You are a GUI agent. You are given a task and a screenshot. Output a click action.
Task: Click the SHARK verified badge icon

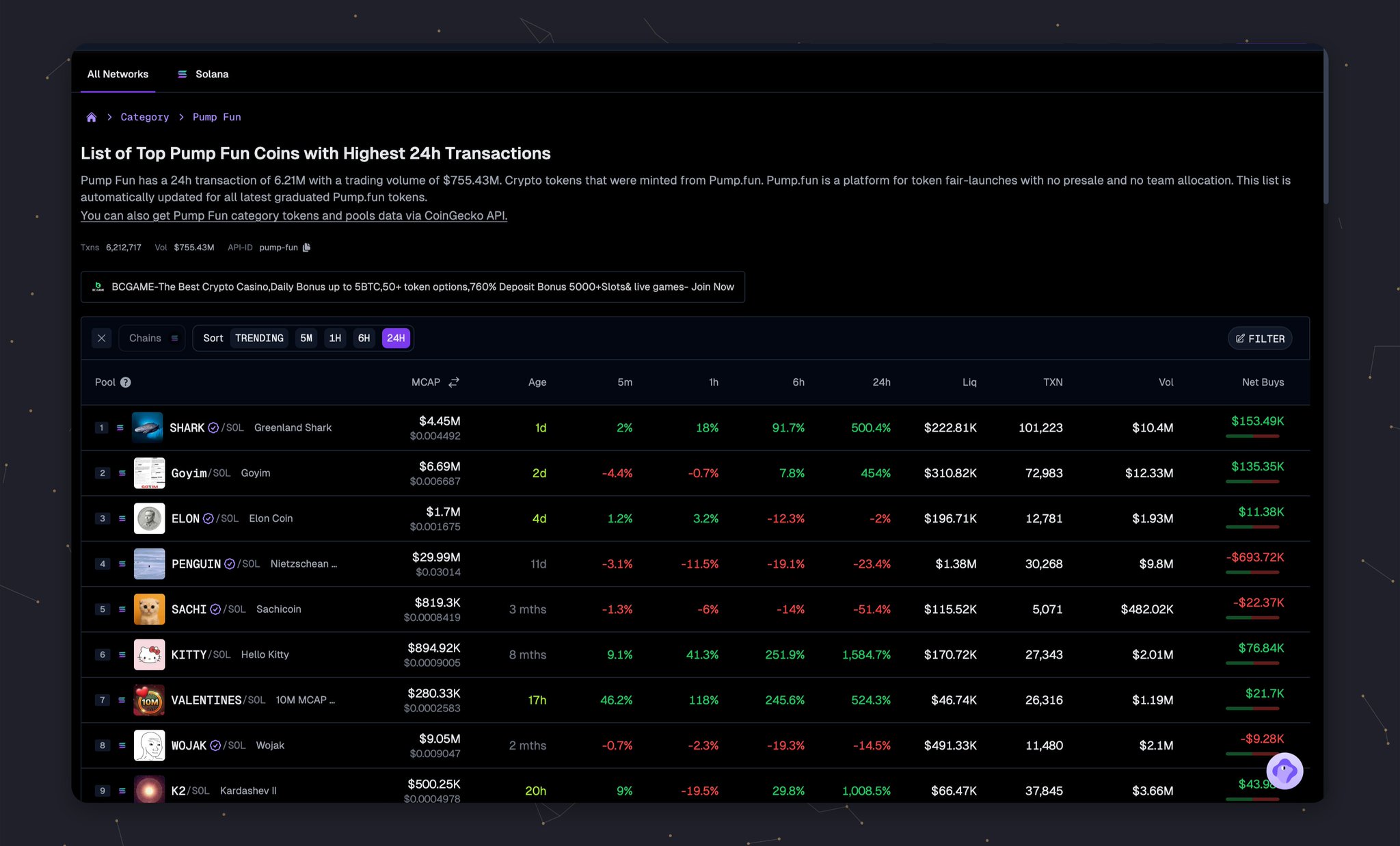tap(213, 427)
